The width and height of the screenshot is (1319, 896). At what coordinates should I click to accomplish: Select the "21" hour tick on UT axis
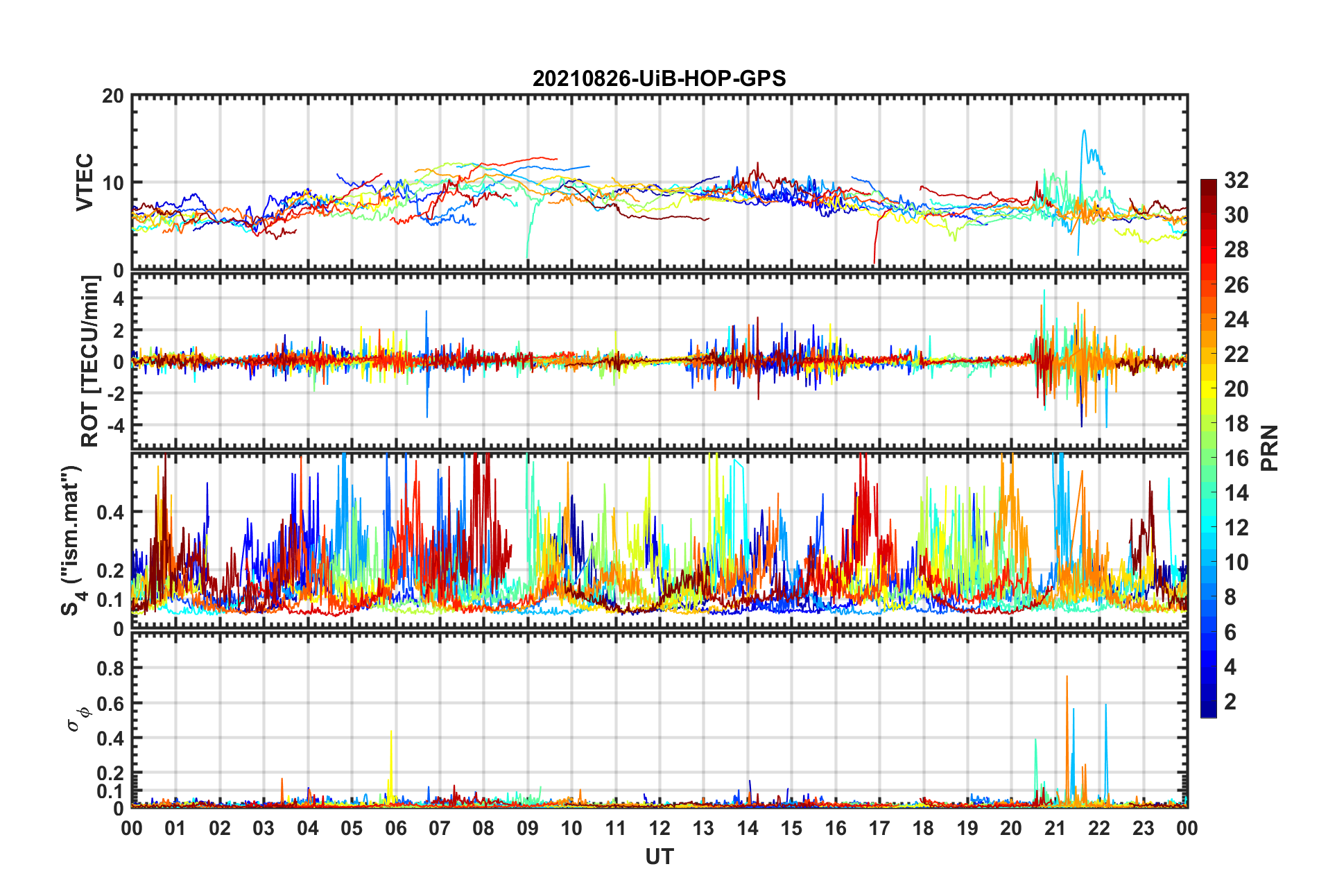(1055, 828)
